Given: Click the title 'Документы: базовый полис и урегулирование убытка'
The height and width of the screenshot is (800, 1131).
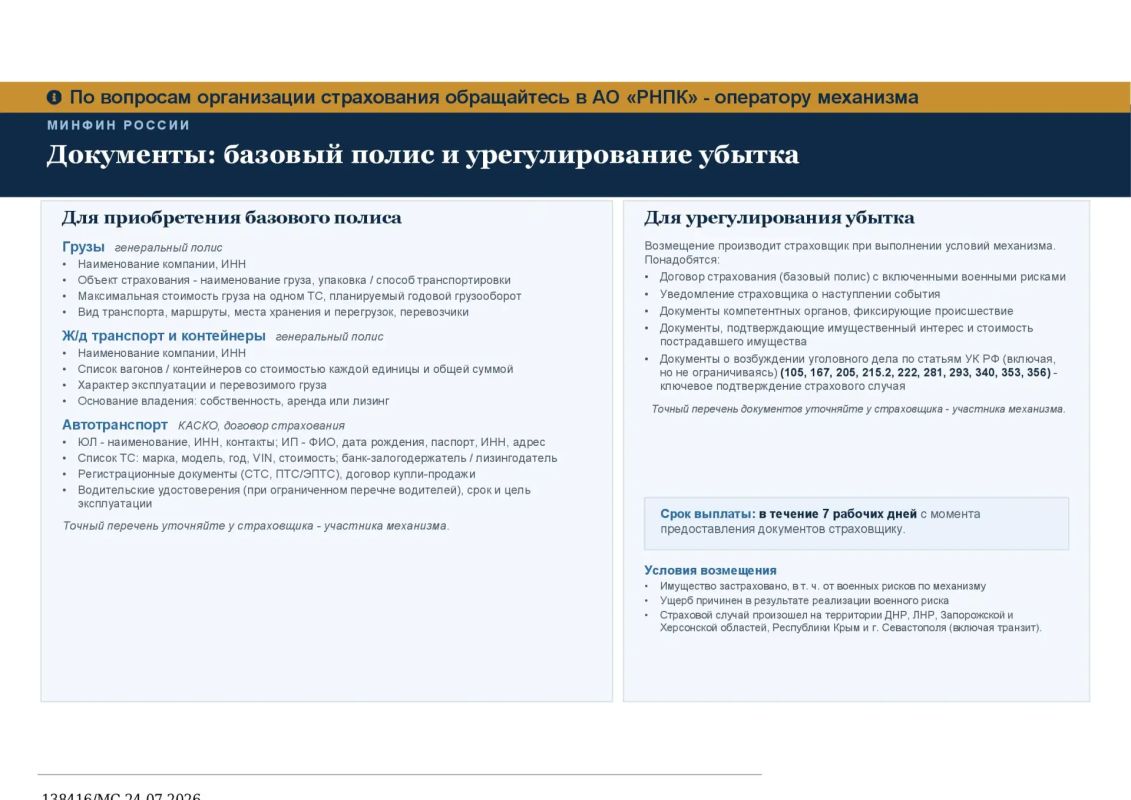Looking at the screenshot, I should (423, 155).
